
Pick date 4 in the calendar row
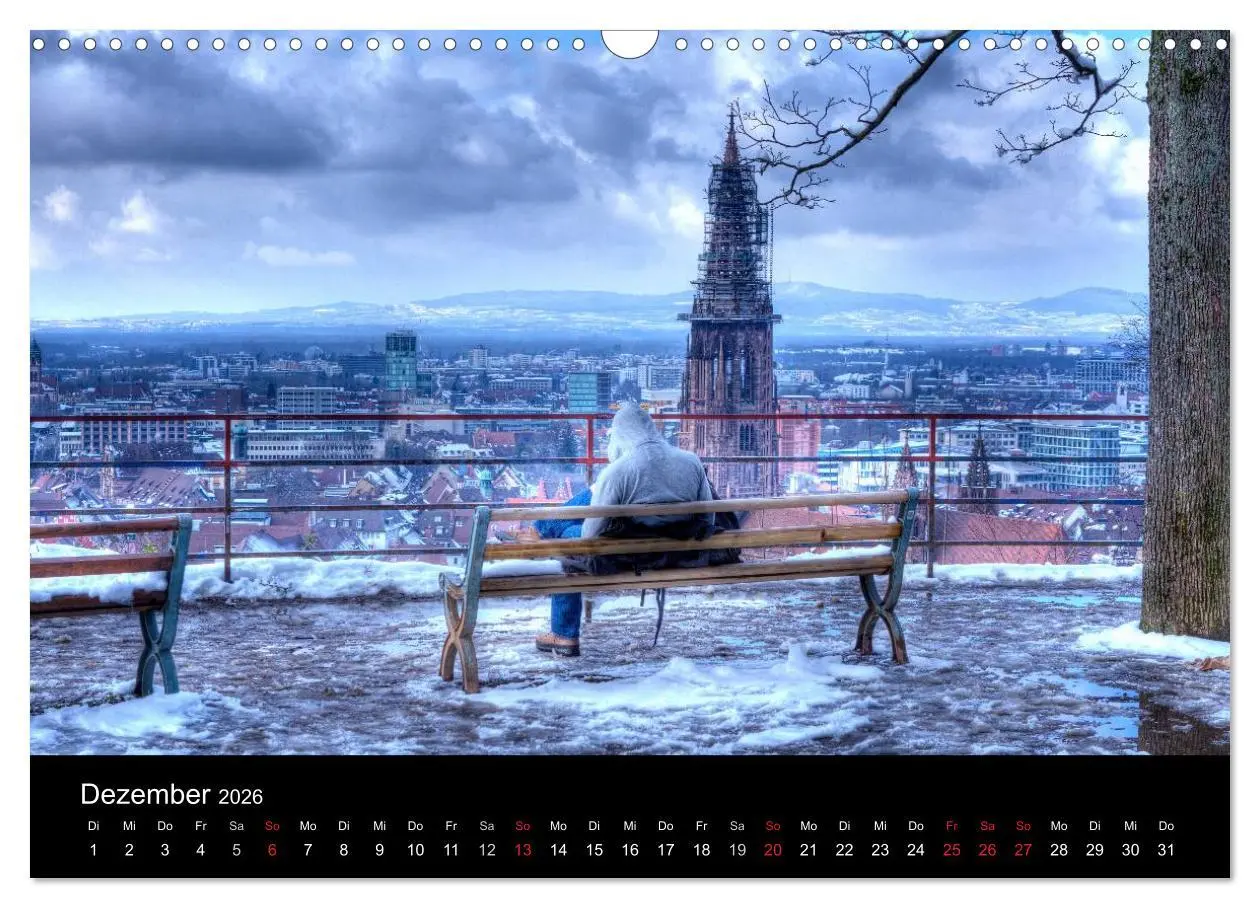point(200,850)
